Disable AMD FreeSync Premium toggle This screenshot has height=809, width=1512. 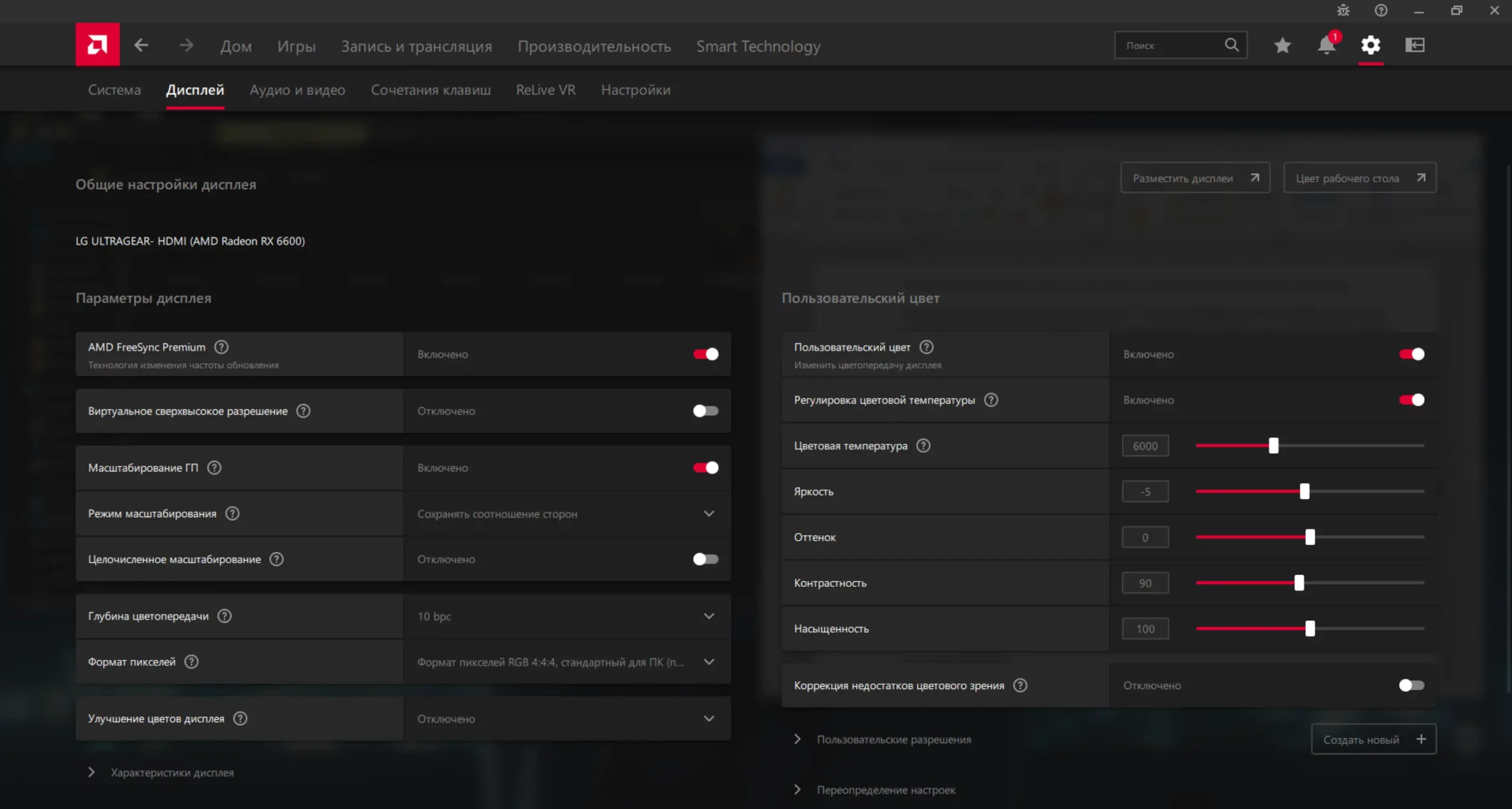coord(705,354)
